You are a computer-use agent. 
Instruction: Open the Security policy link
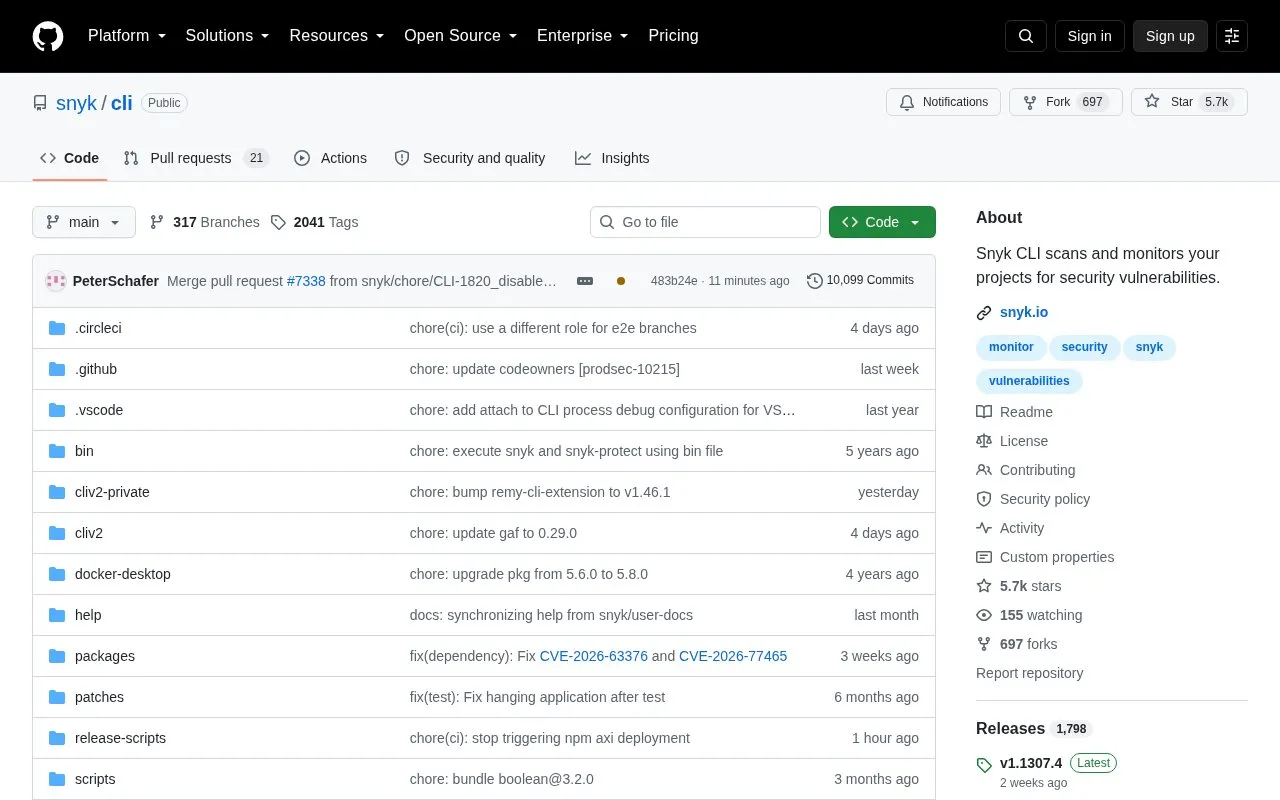click(x=1033, y=499)
